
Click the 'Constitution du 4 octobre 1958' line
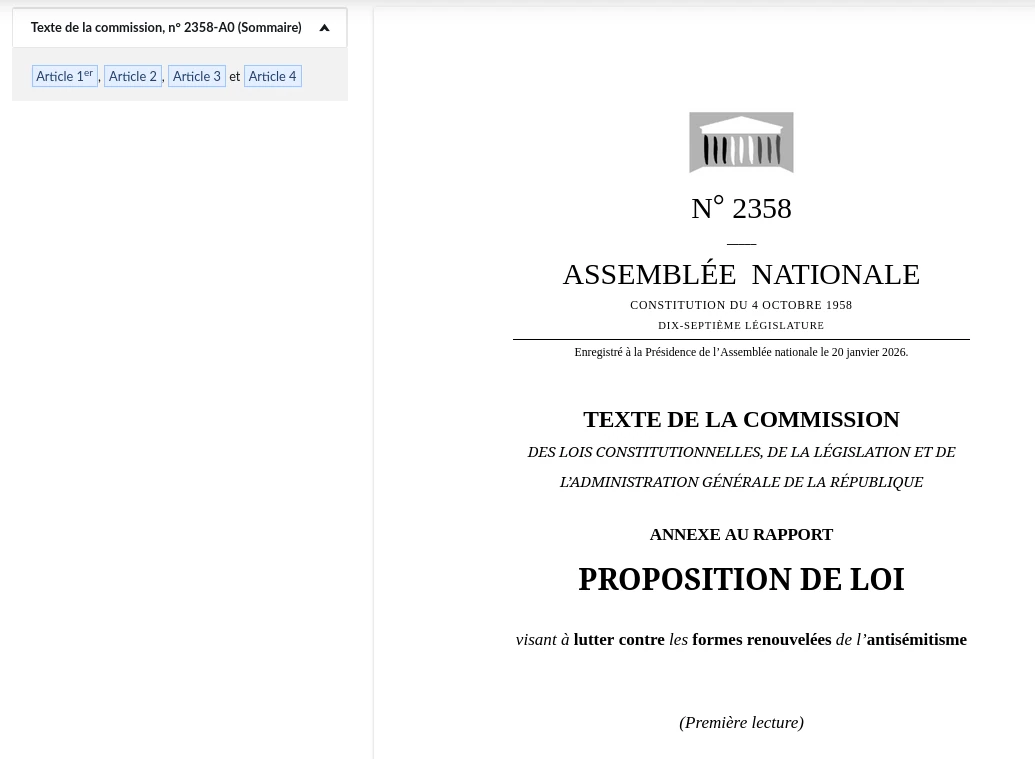tap(741, 305)
